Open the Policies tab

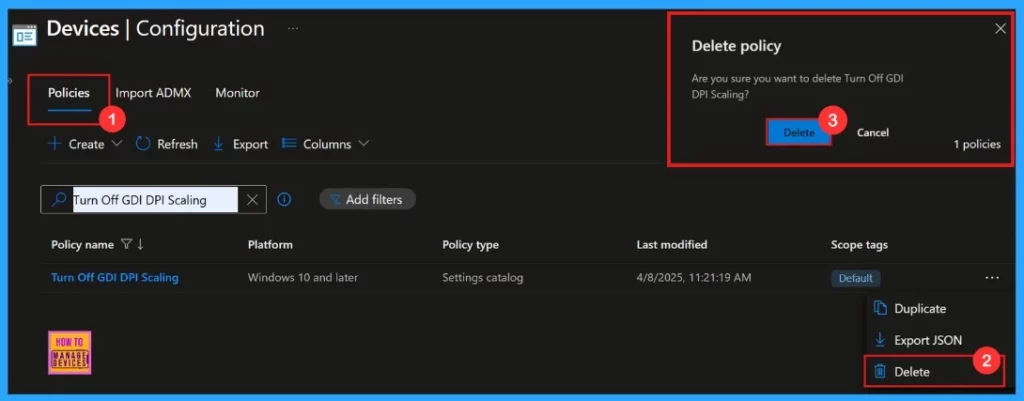click(x=69, y=93)
